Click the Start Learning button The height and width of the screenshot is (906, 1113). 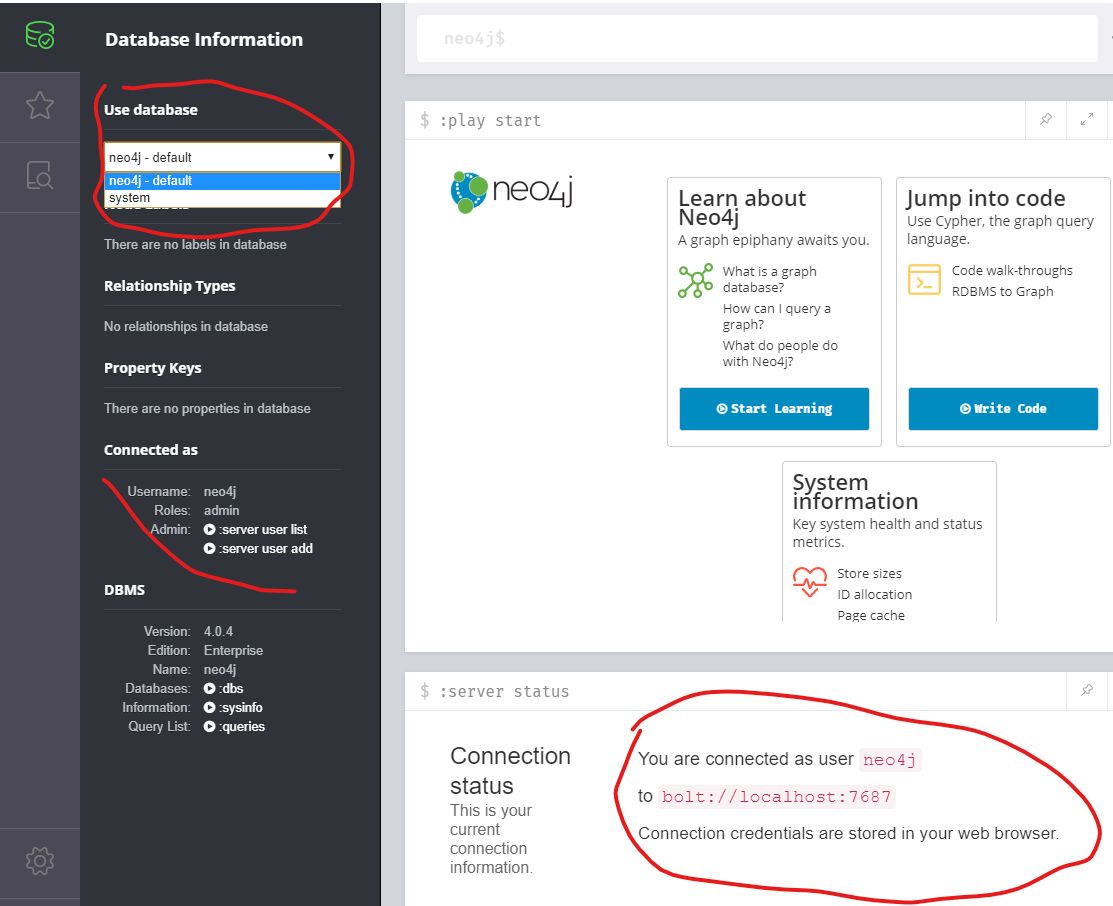pos(774,408)
